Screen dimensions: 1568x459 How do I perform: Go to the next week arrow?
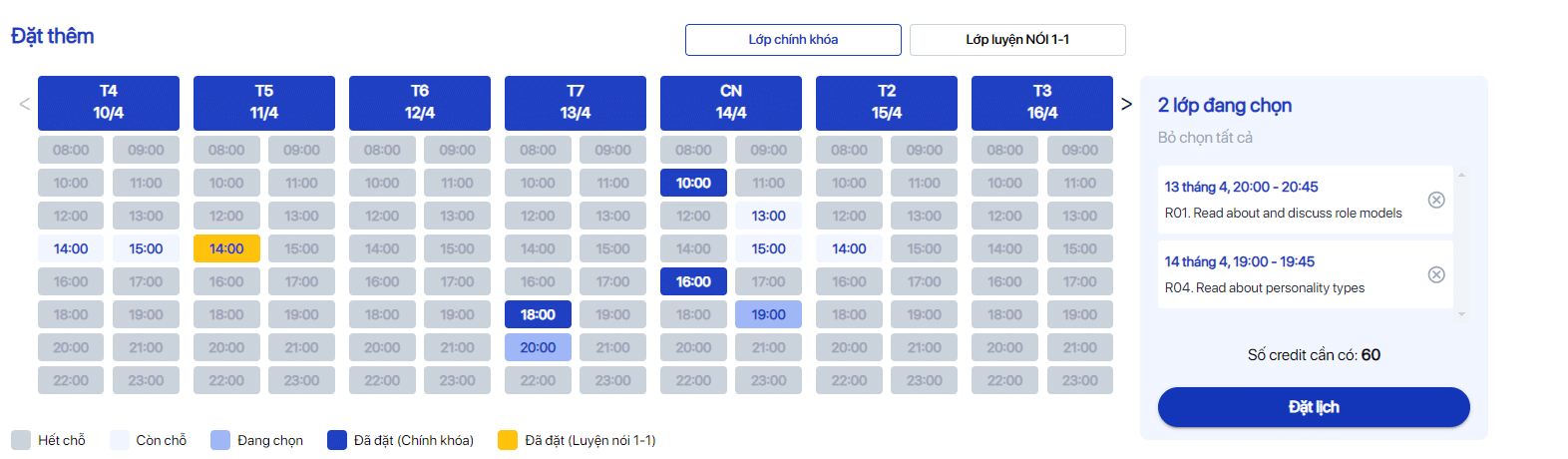[1126, 104]
